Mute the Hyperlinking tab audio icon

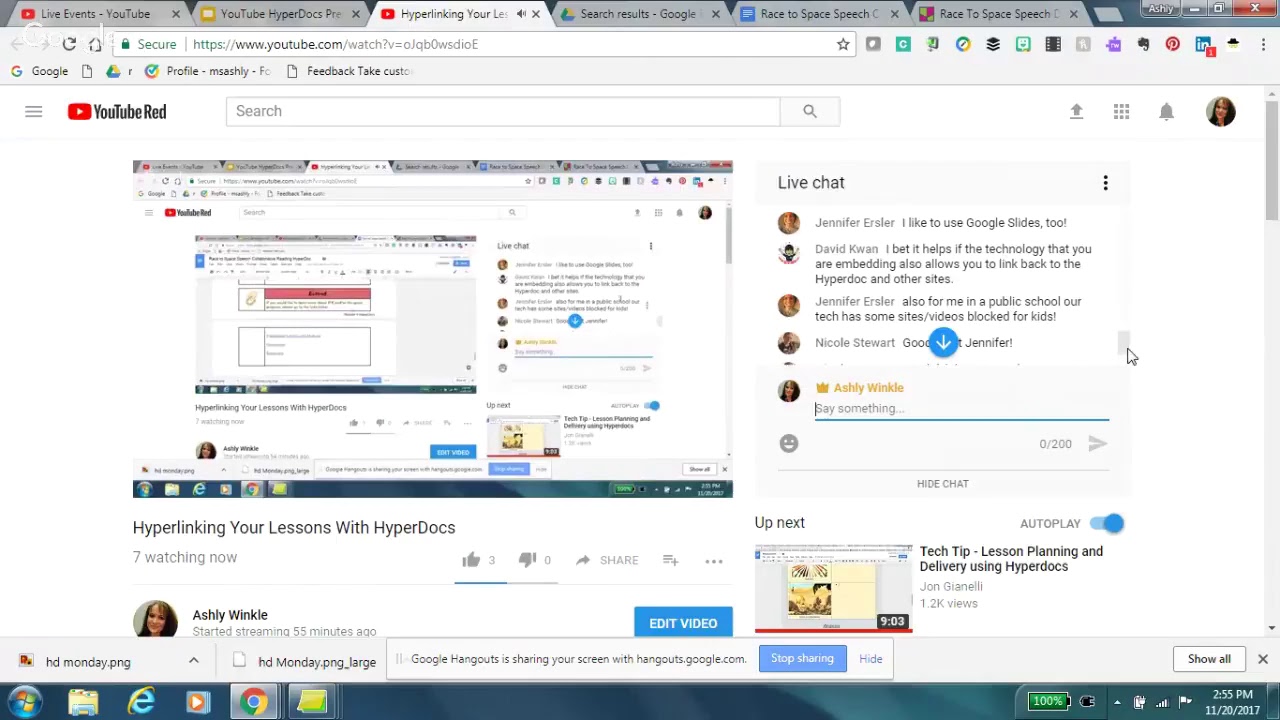click(521, 14)
